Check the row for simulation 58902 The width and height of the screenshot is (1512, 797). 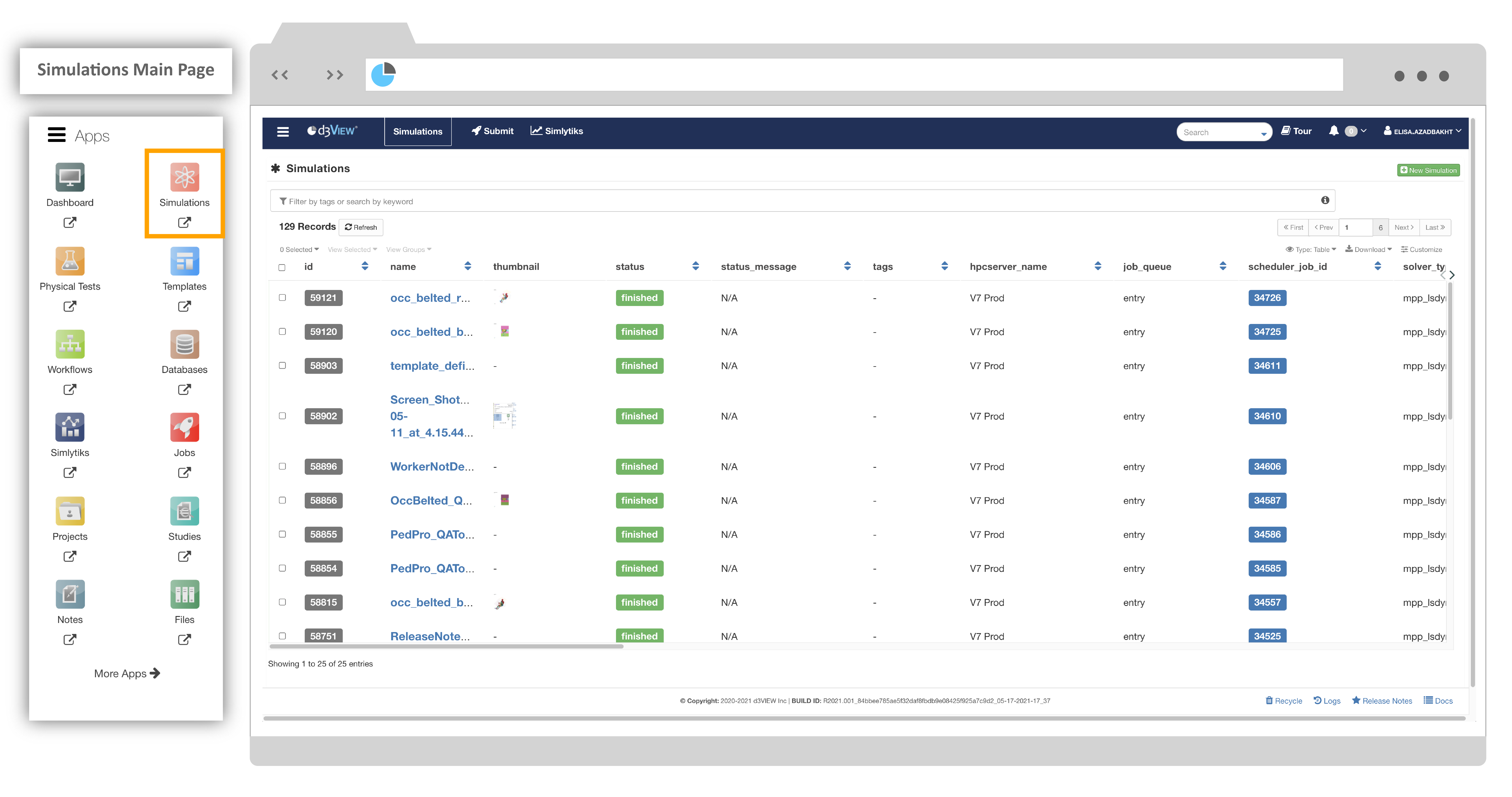[x=282, y=416]
